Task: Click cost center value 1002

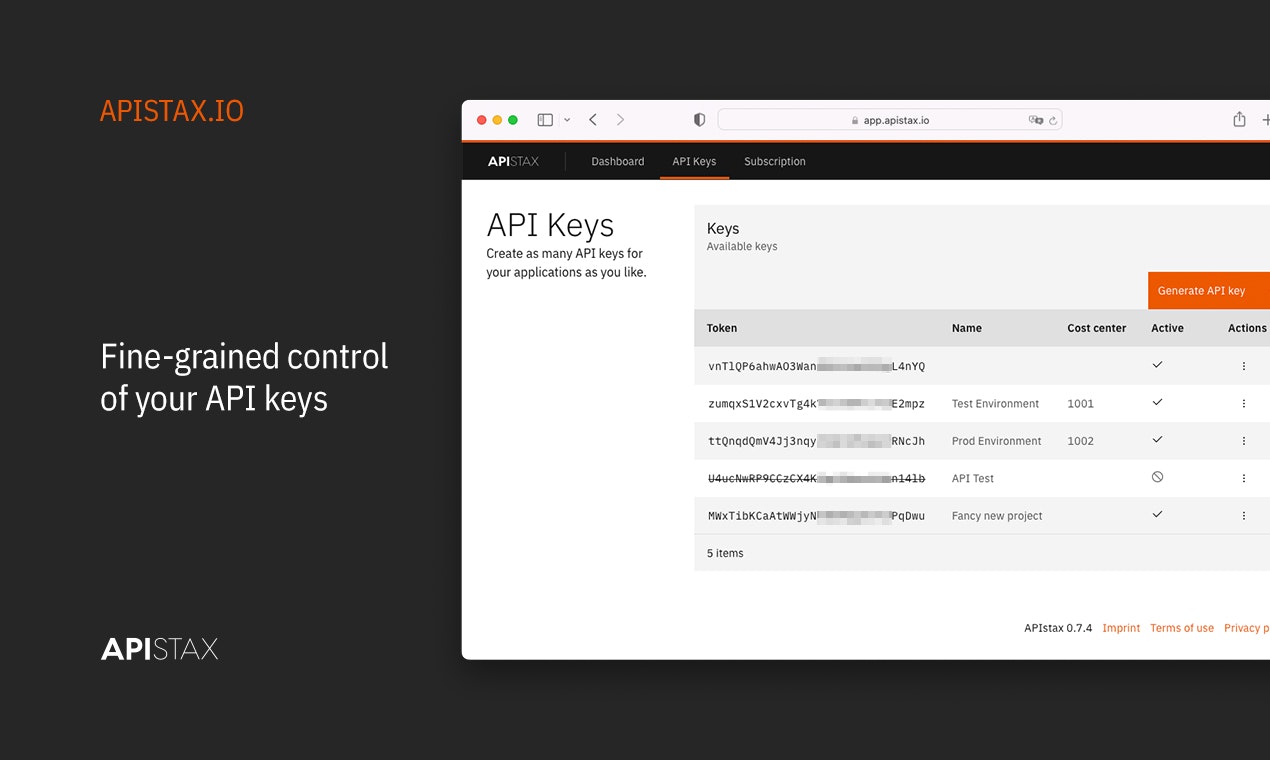Action: coord(1080,441)
